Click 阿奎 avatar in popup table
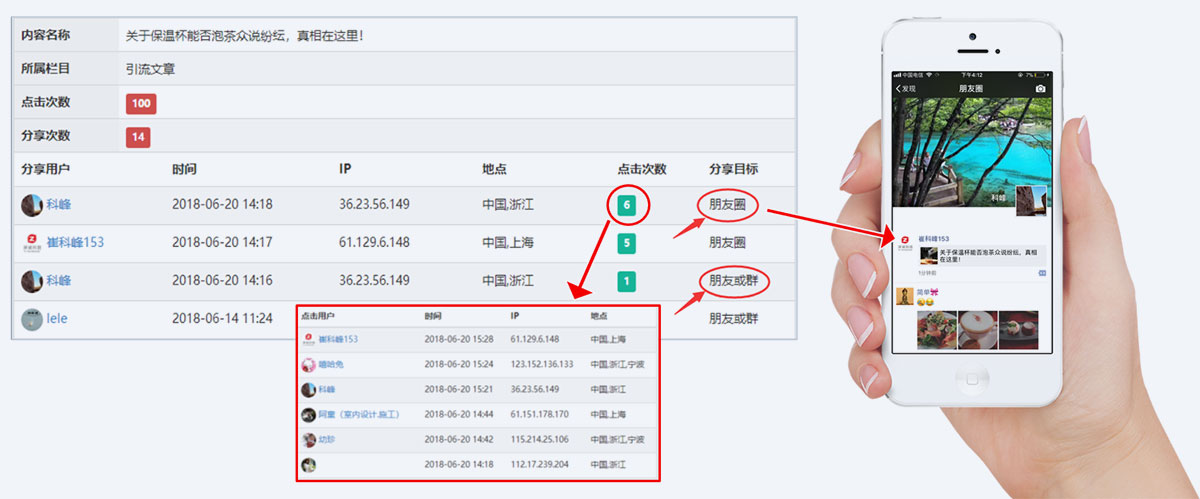Image resolution: width=1200 pixels, height=499 pixels. point(309,415)
